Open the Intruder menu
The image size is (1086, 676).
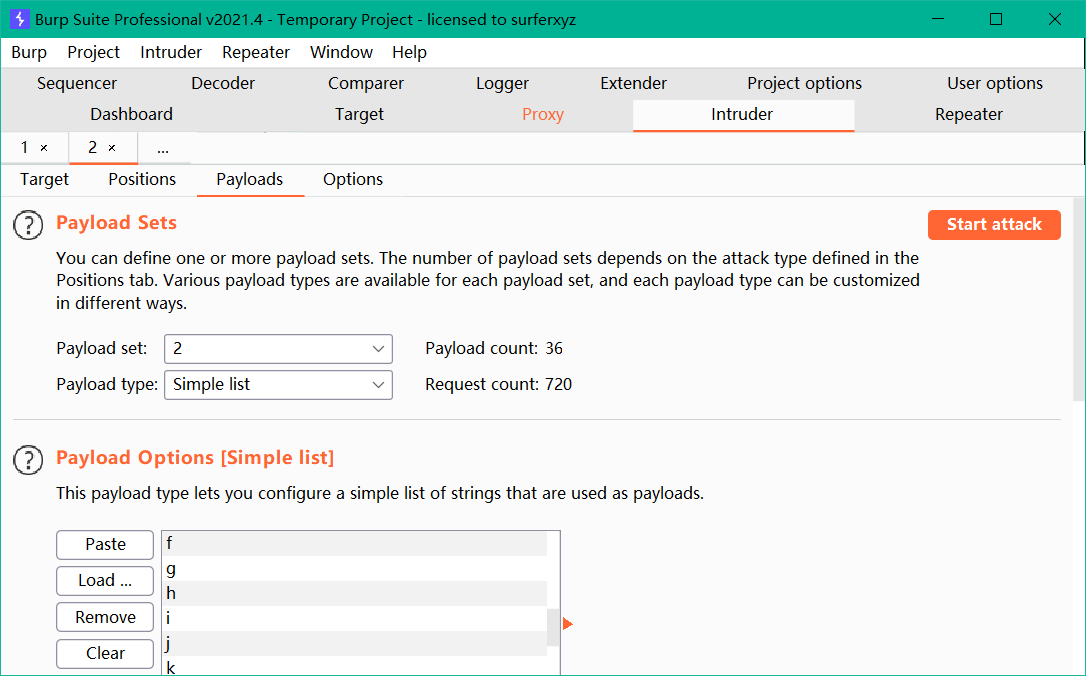point(171,52)
